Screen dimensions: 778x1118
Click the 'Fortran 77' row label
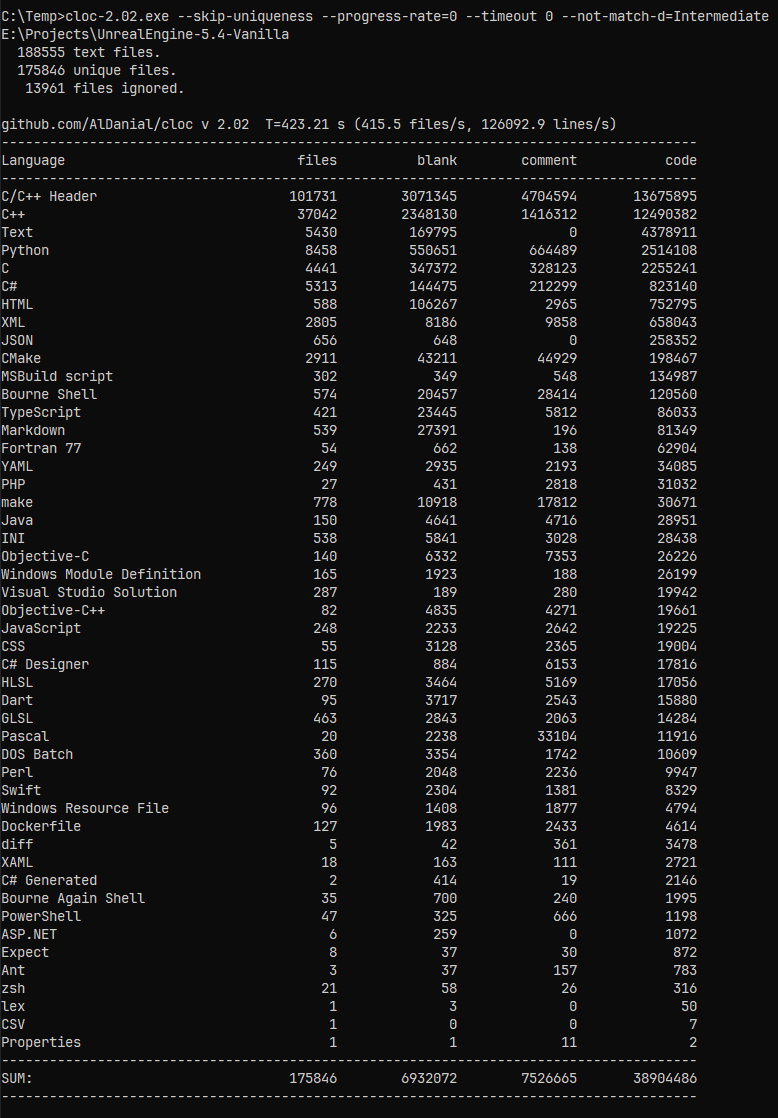click(x=41, y=448)
